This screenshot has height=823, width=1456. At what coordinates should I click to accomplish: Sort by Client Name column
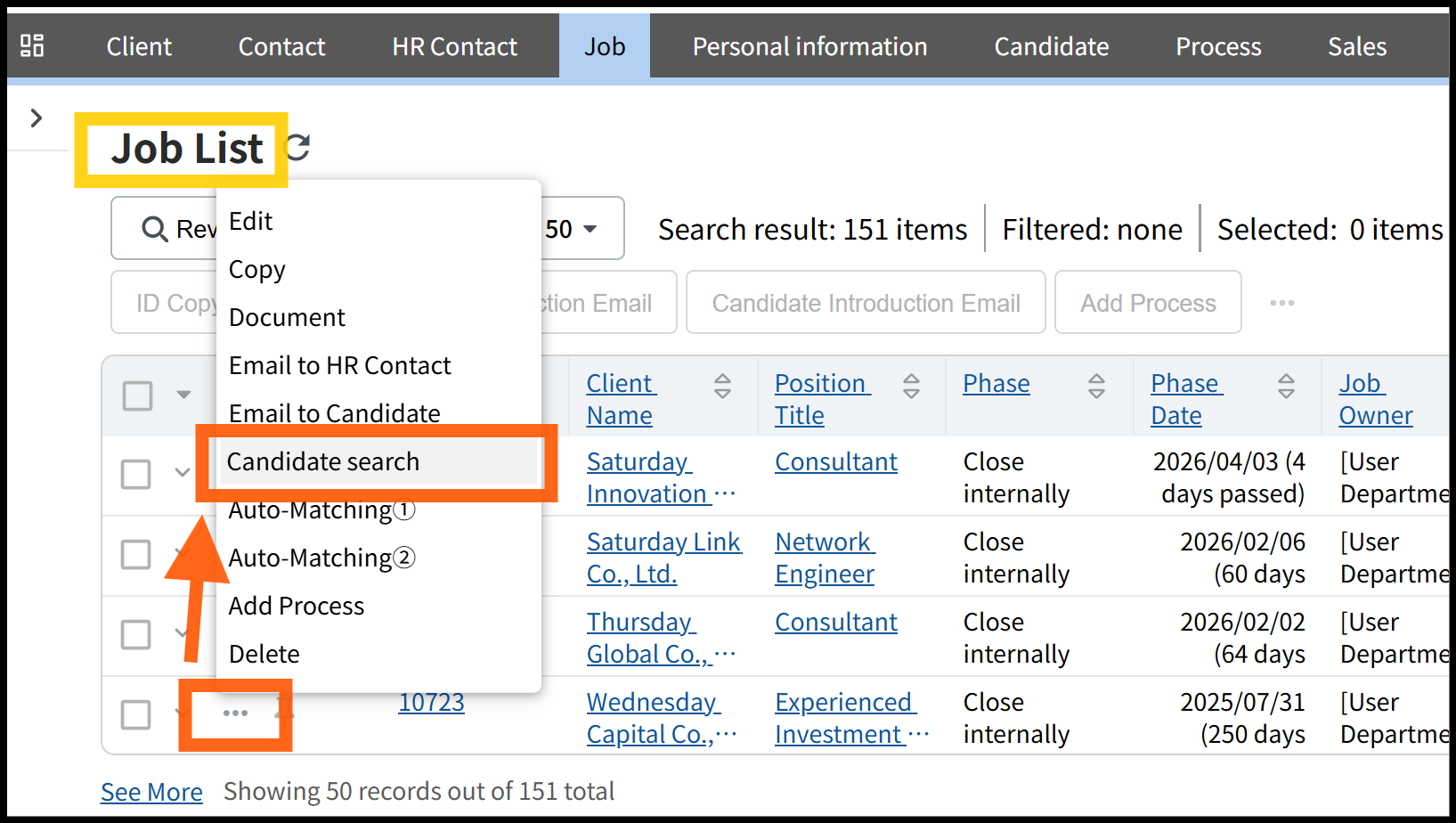[x=722, y=386]
